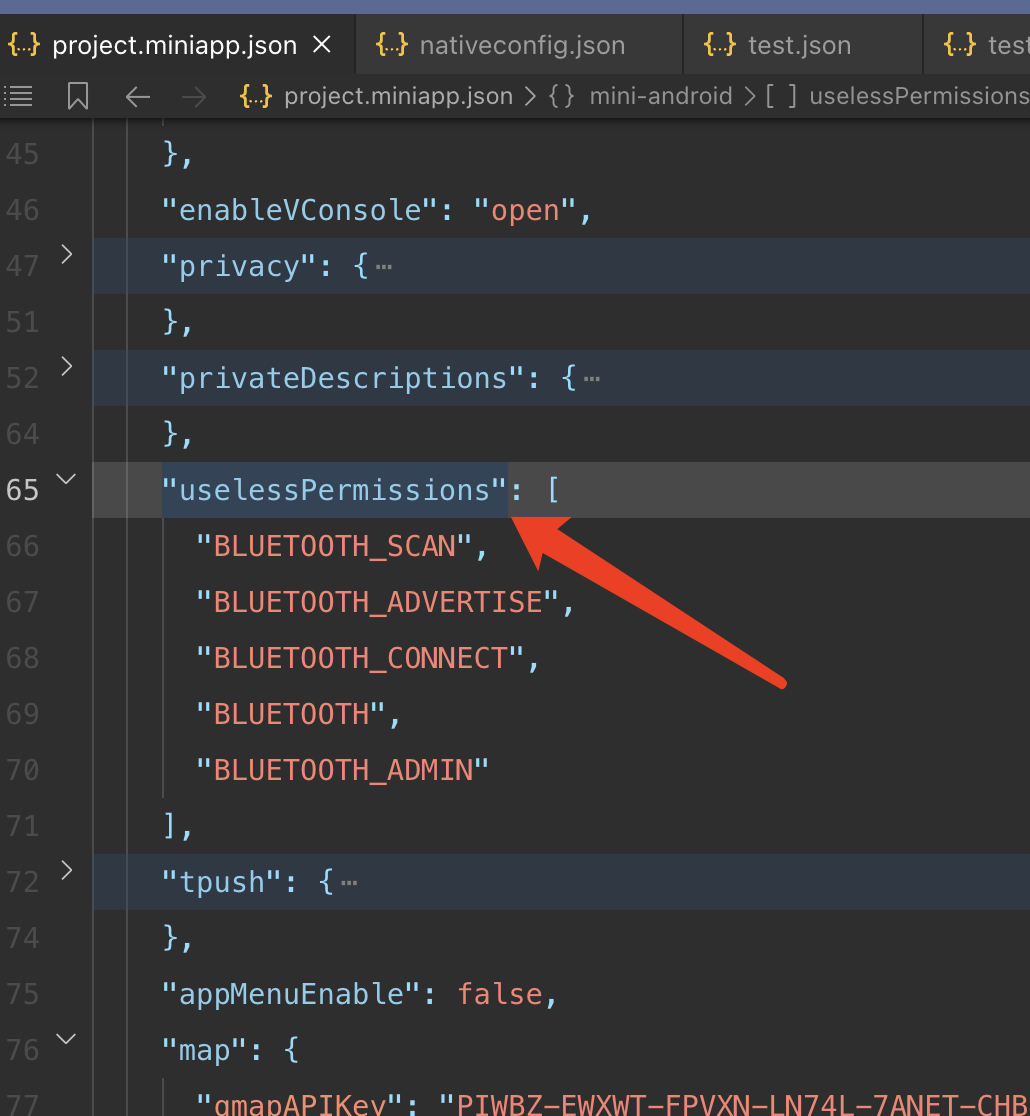Expand the folded "privacy" block
The height and width of the screenshot is (1116, 1030).
coord(67,255)
